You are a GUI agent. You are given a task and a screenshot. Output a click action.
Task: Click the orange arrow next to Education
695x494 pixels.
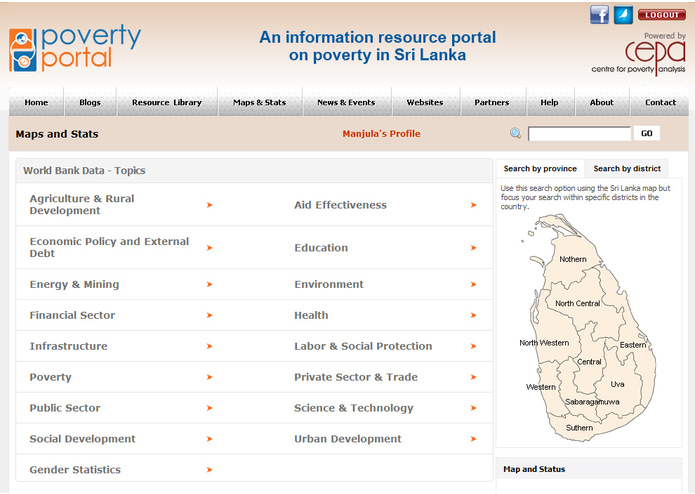point(473,248)
